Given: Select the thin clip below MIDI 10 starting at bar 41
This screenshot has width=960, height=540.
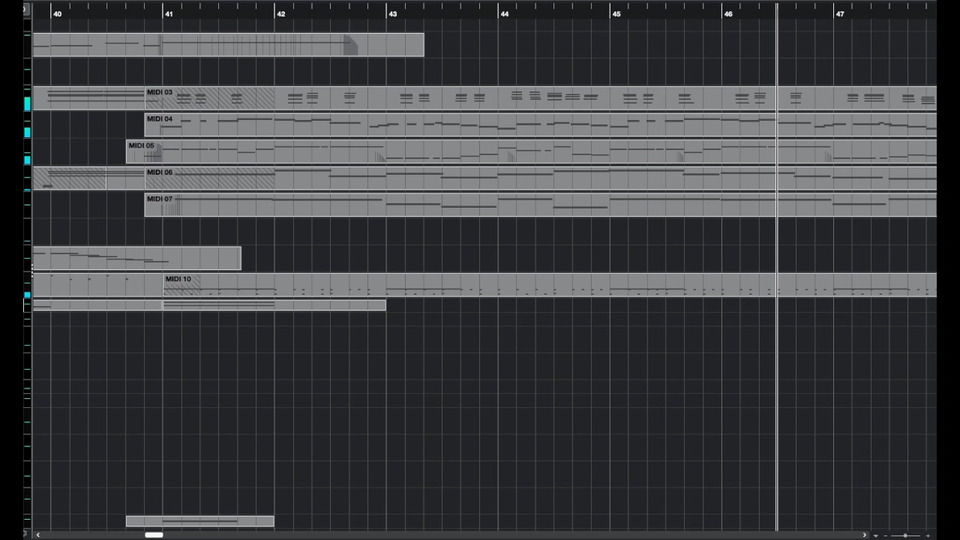Looking at the screenshot, I should [274, 305].
